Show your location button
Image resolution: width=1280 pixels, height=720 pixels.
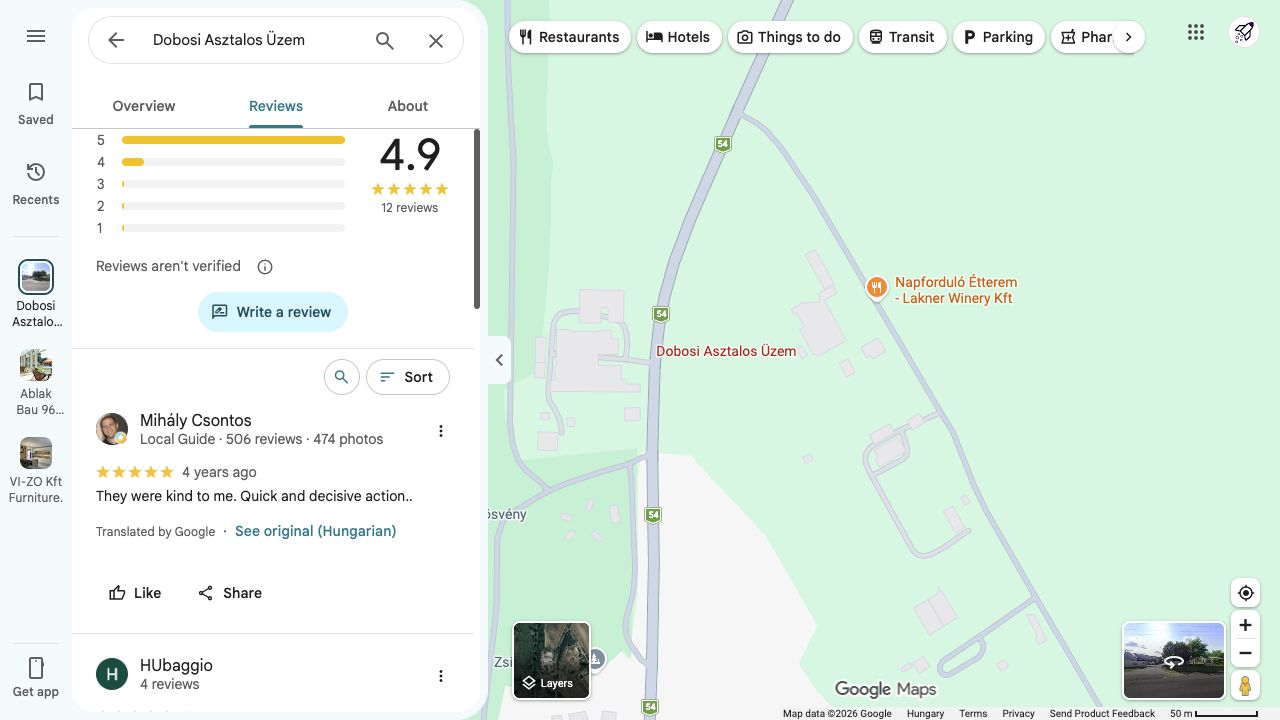pos(1245,593)
